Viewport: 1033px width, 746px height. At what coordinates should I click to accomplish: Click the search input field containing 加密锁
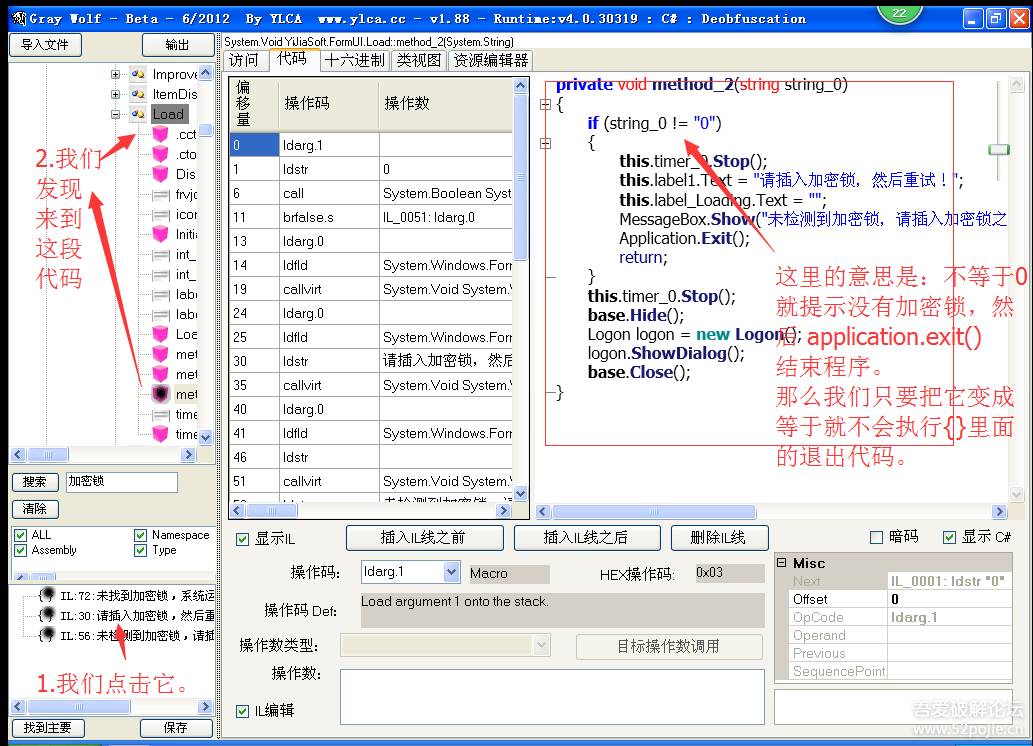click(122, 482)
